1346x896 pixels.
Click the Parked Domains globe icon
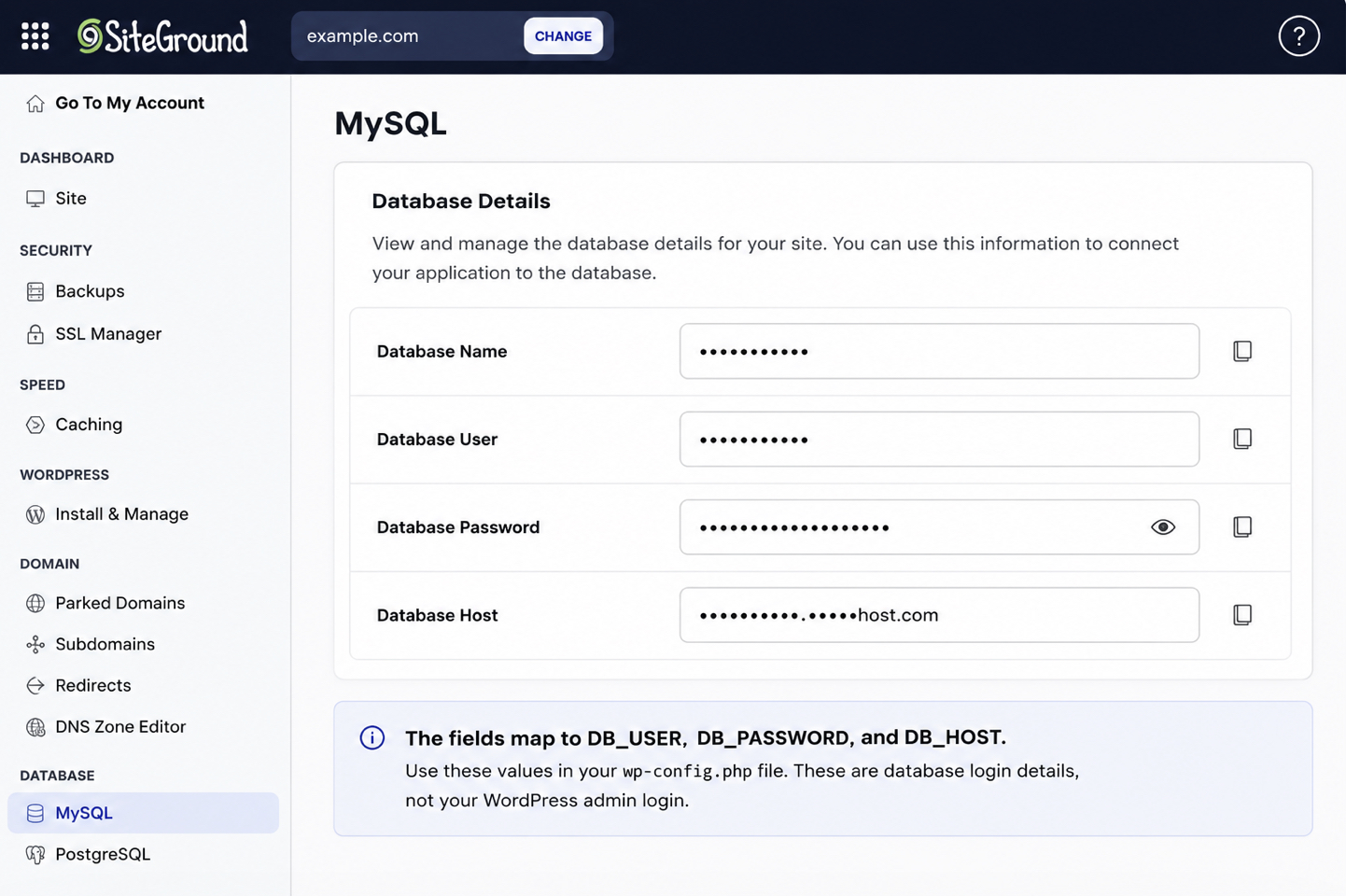pyautogui.click(x=35, y=603)
